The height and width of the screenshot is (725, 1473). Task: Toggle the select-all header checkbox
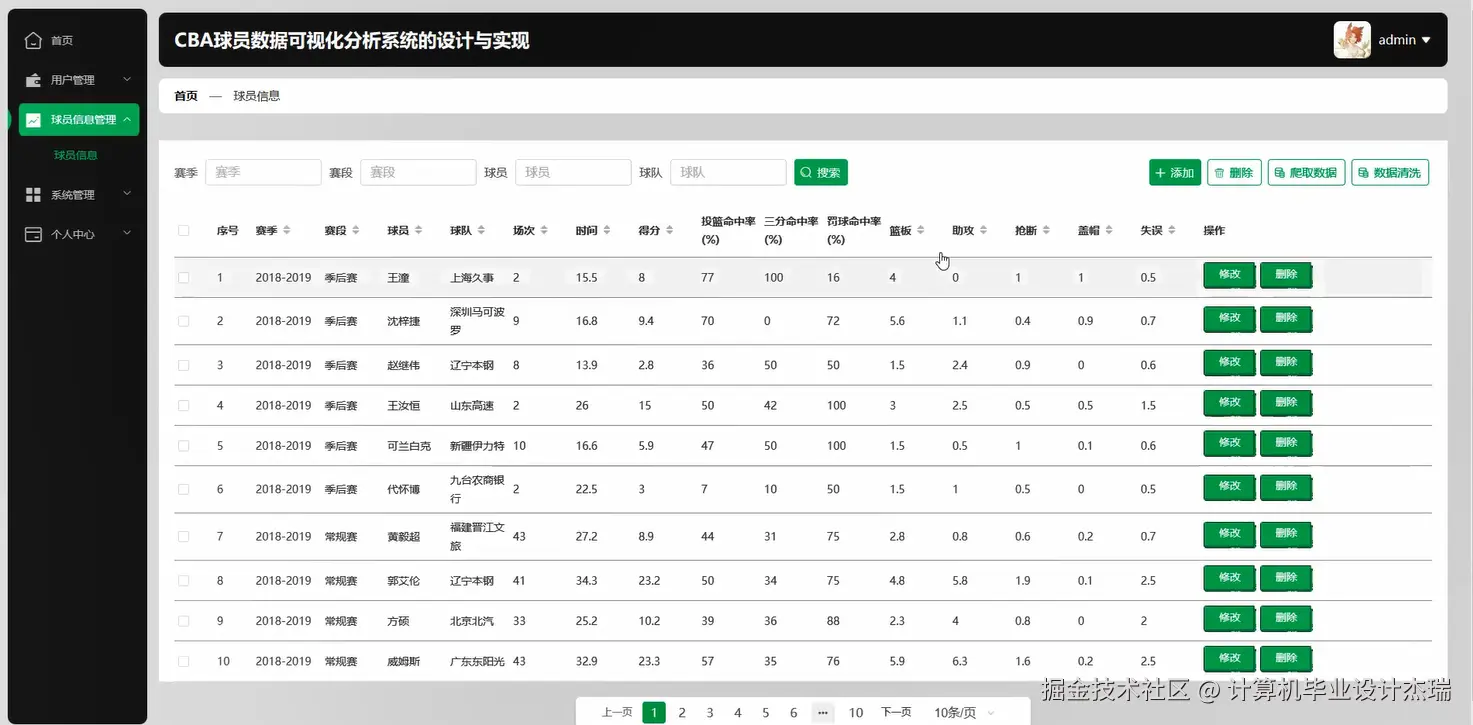[184, 230]
